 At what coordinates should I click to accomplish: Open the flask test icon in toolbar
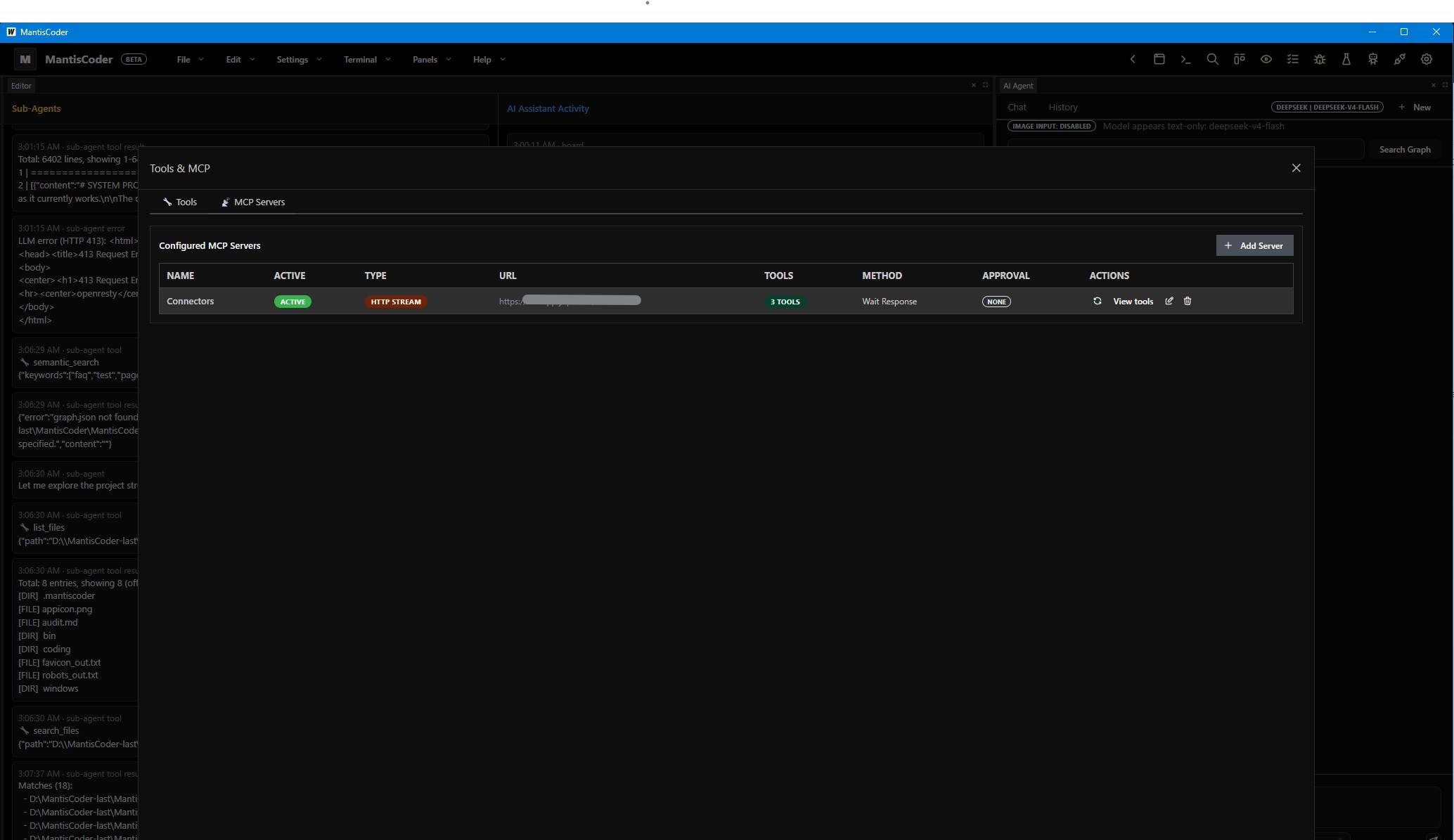[x=1346, y=60]
